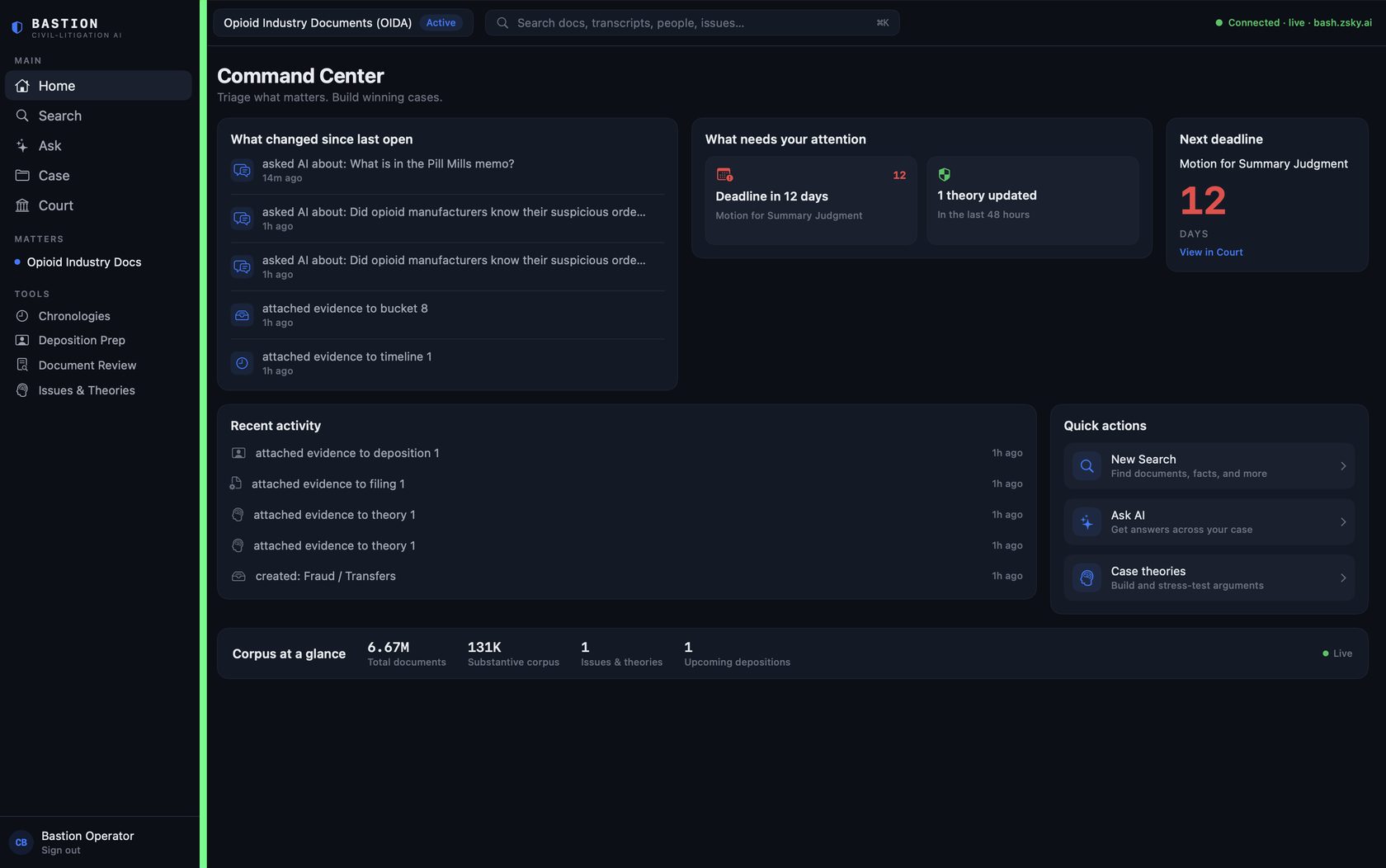Click the CB user avatar

point(21,842)
